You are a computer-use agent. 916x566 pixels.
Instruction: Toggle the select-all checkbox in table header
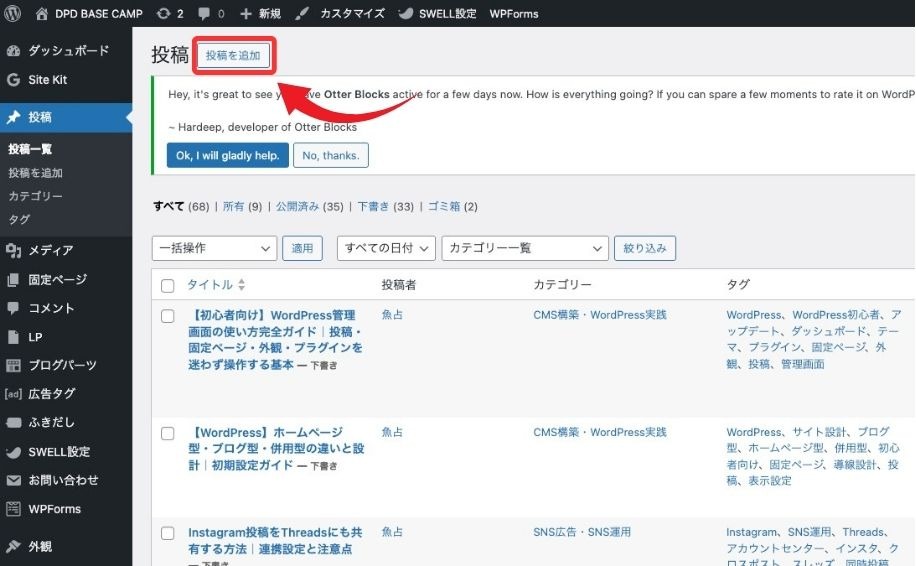168,286
